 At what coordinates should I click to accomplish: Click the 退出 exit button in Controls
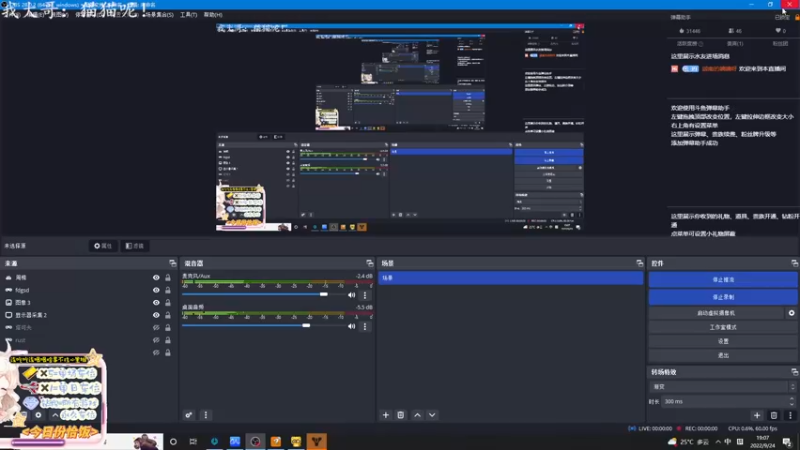point(723,355)
